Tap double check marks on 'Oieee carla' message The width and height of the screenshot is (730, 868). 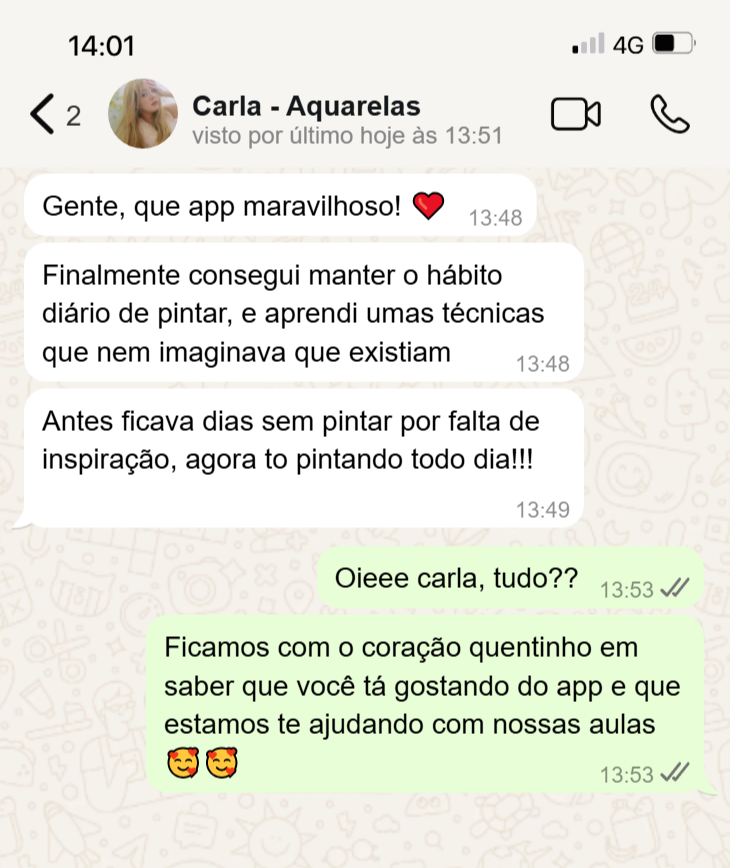(x=675, y=588)
